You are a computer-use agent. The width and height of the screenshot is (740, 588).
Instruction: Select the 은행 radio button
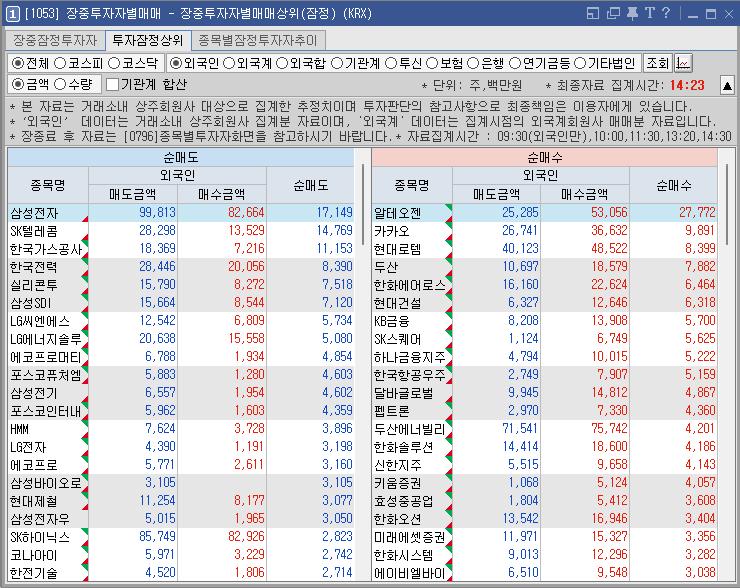[473, 63]
